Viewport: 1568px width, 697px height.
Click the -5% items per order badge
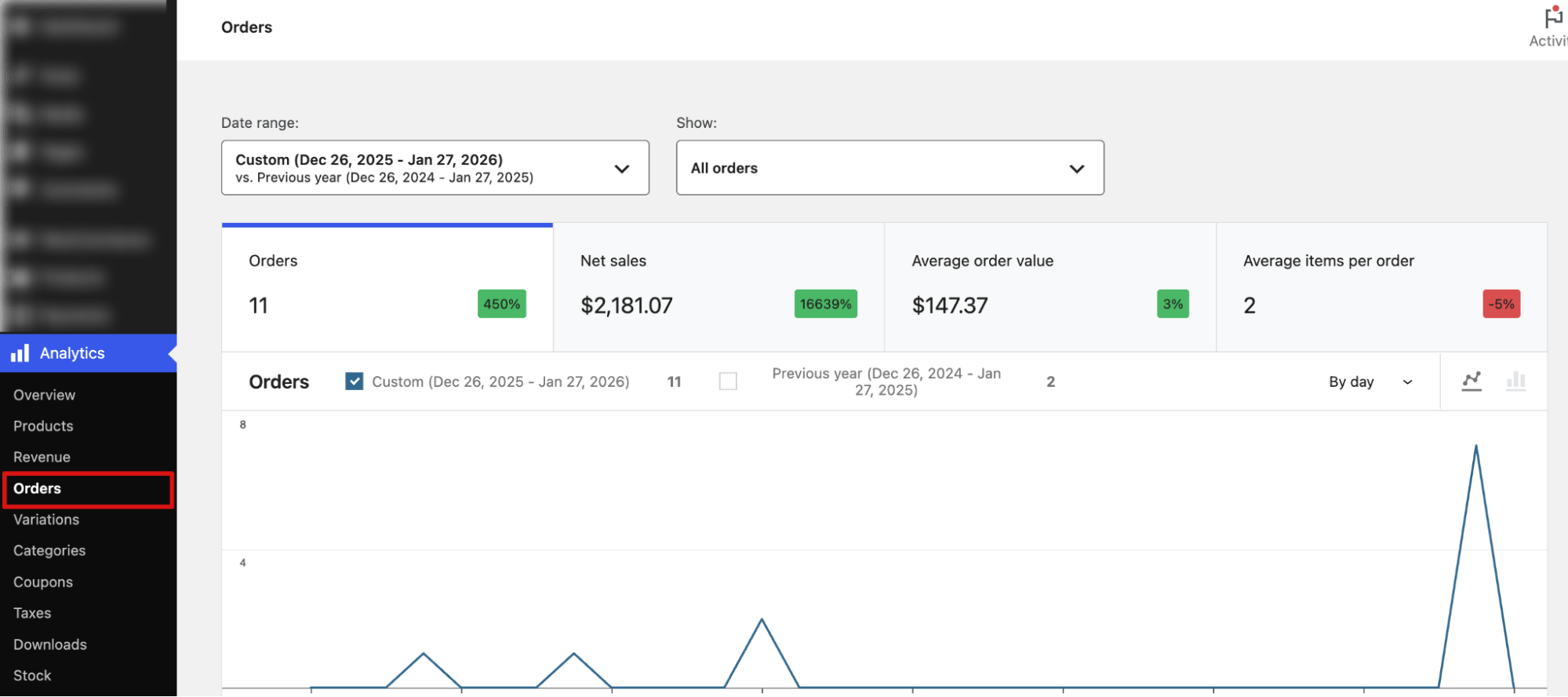[x=1501, y=304]
